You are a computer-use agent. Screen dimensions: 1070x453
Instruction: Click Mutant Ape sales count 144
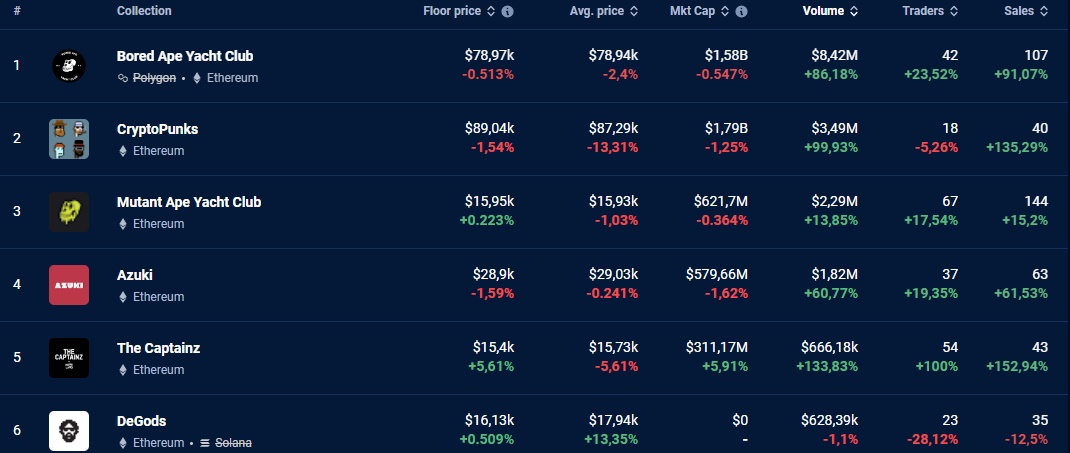[x=1036, y=202]
